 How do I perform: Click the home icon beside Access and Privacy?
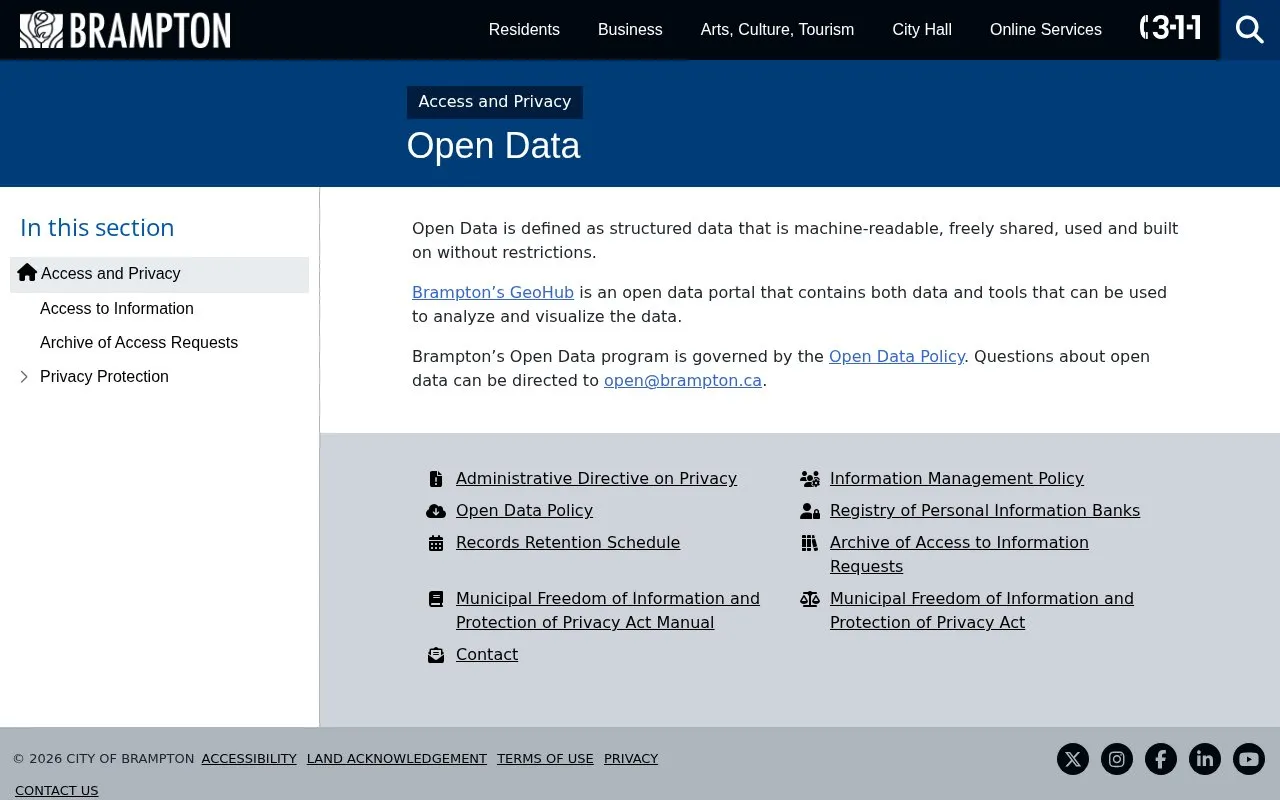(27, 273)
